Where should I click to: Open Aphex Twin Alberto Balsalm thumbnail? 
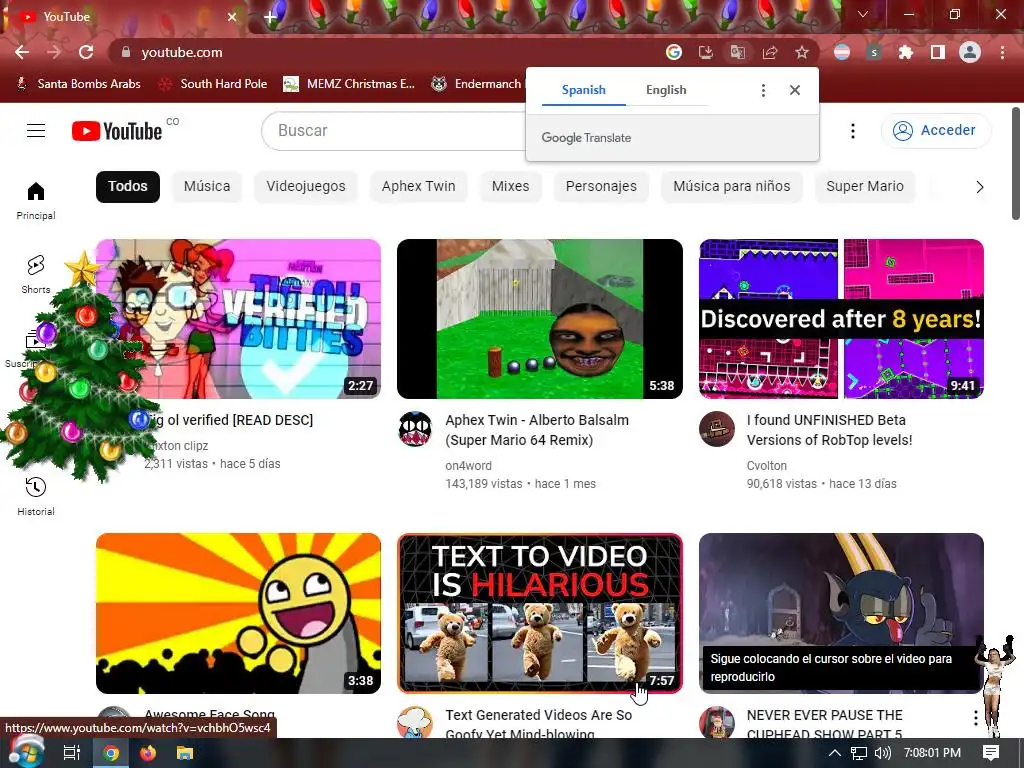pyautogui.click(x=540, y=319)
